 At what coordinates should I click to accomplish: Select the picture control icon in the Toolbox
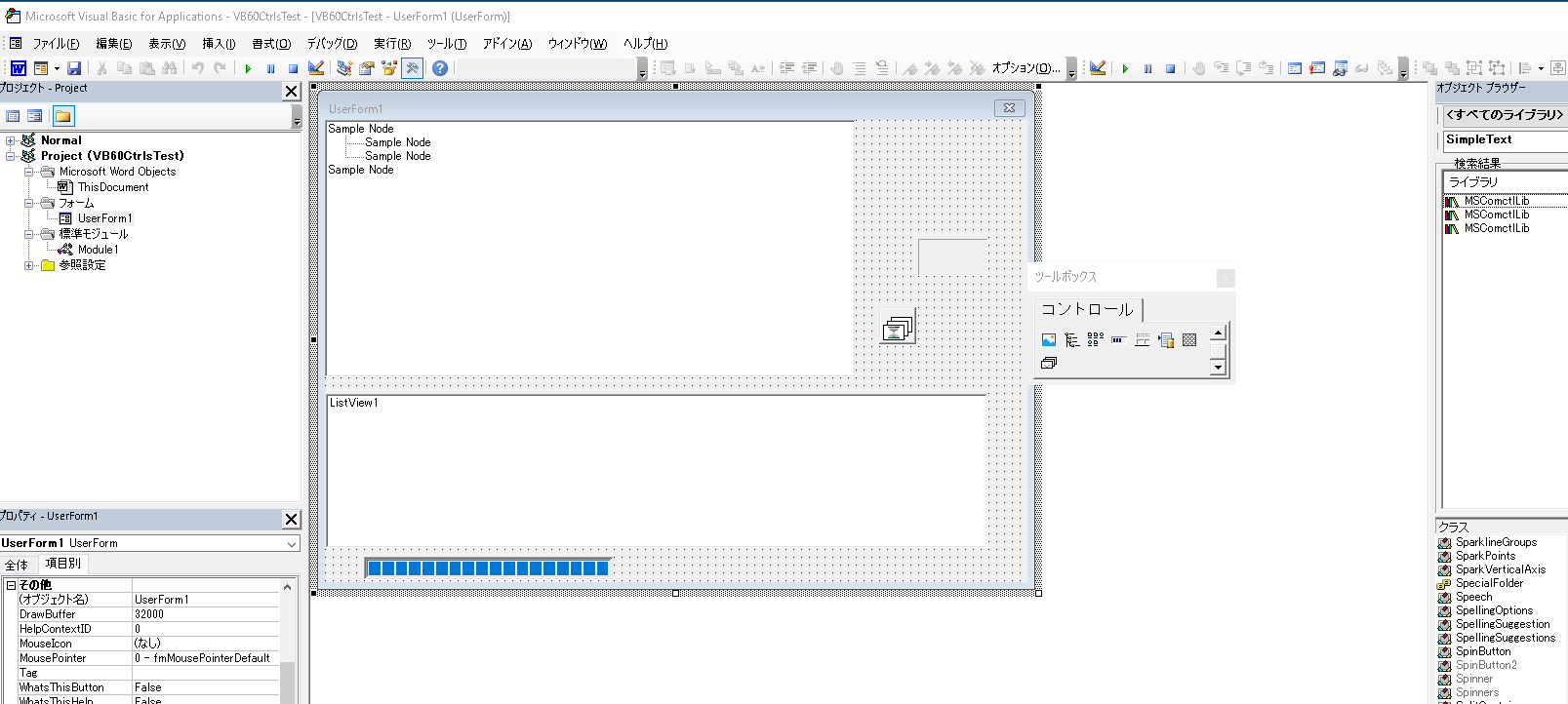1049,339
